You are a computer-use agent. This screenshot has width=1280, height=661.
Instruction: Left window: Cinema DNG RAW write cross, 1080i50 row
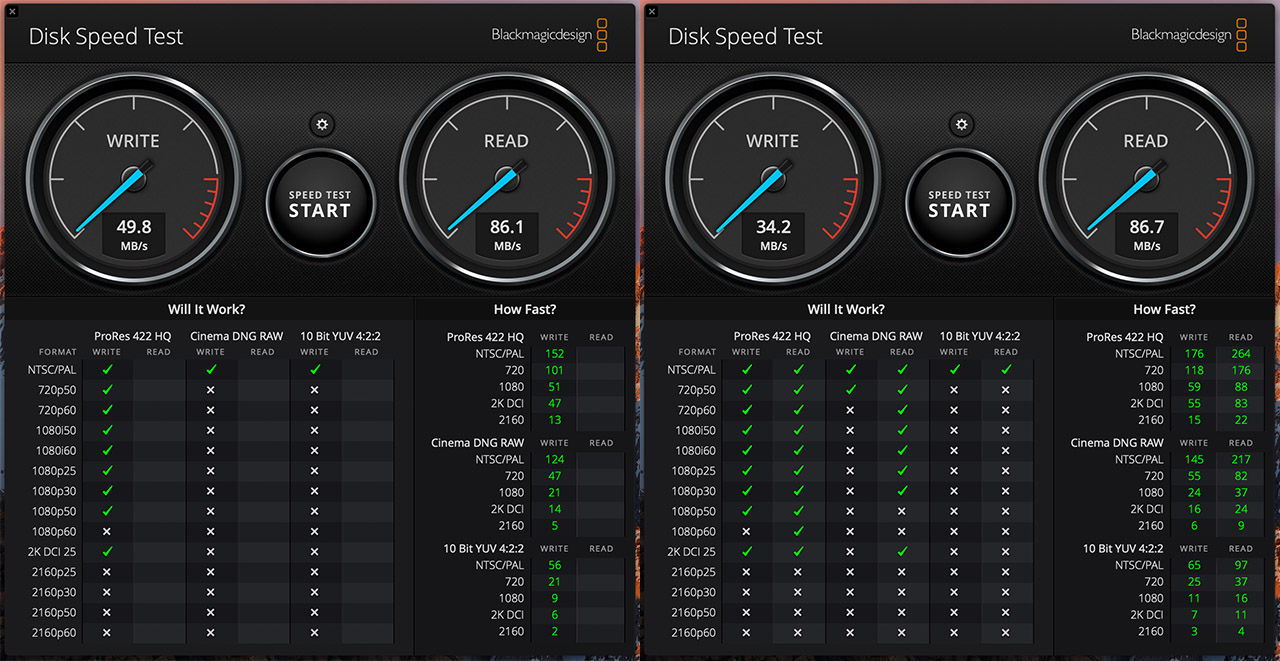tap(211, 430)
